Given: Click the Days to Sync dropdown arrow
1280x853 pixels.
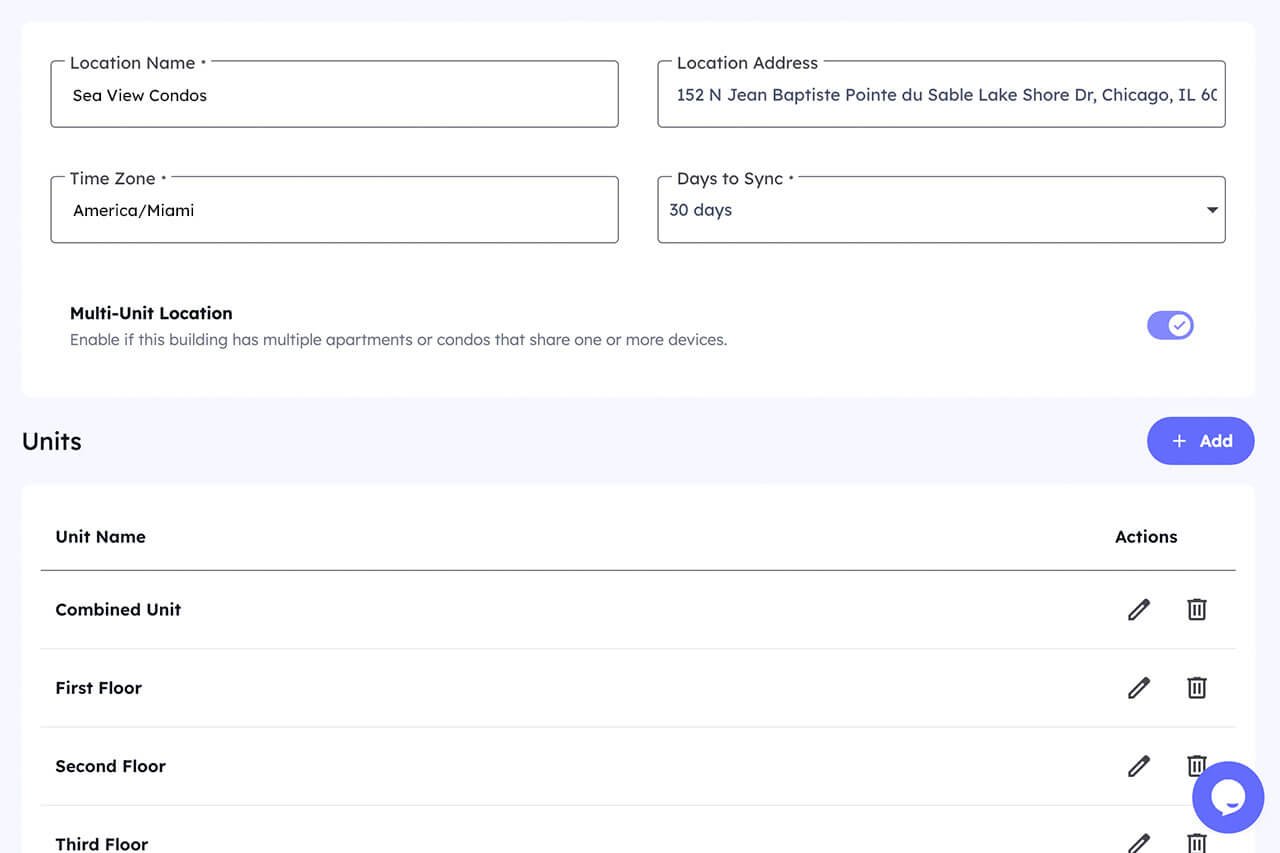Looking at the screenshot, I should click(x=1212, y=210).
